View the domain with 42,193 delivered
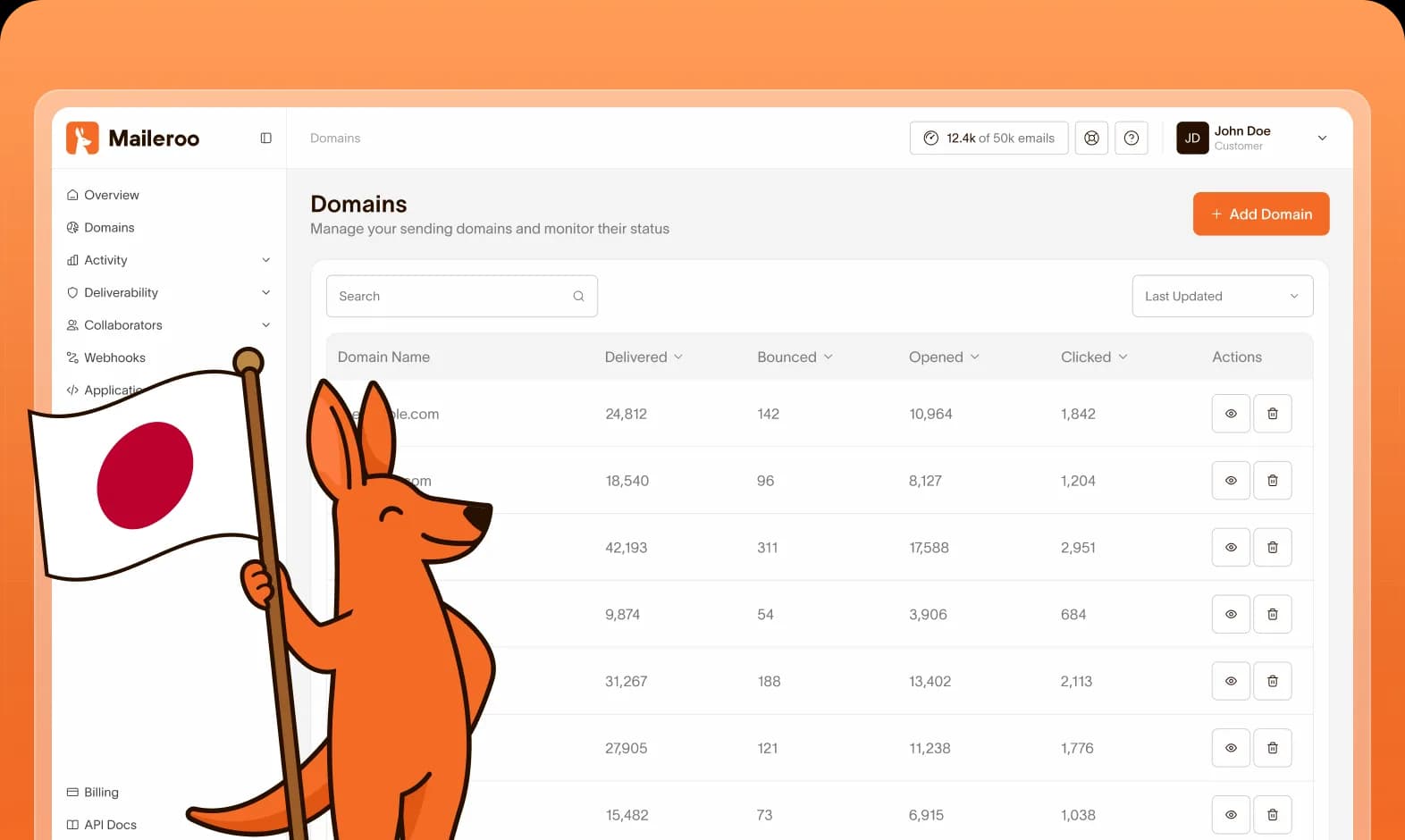 click(1231, 548)
